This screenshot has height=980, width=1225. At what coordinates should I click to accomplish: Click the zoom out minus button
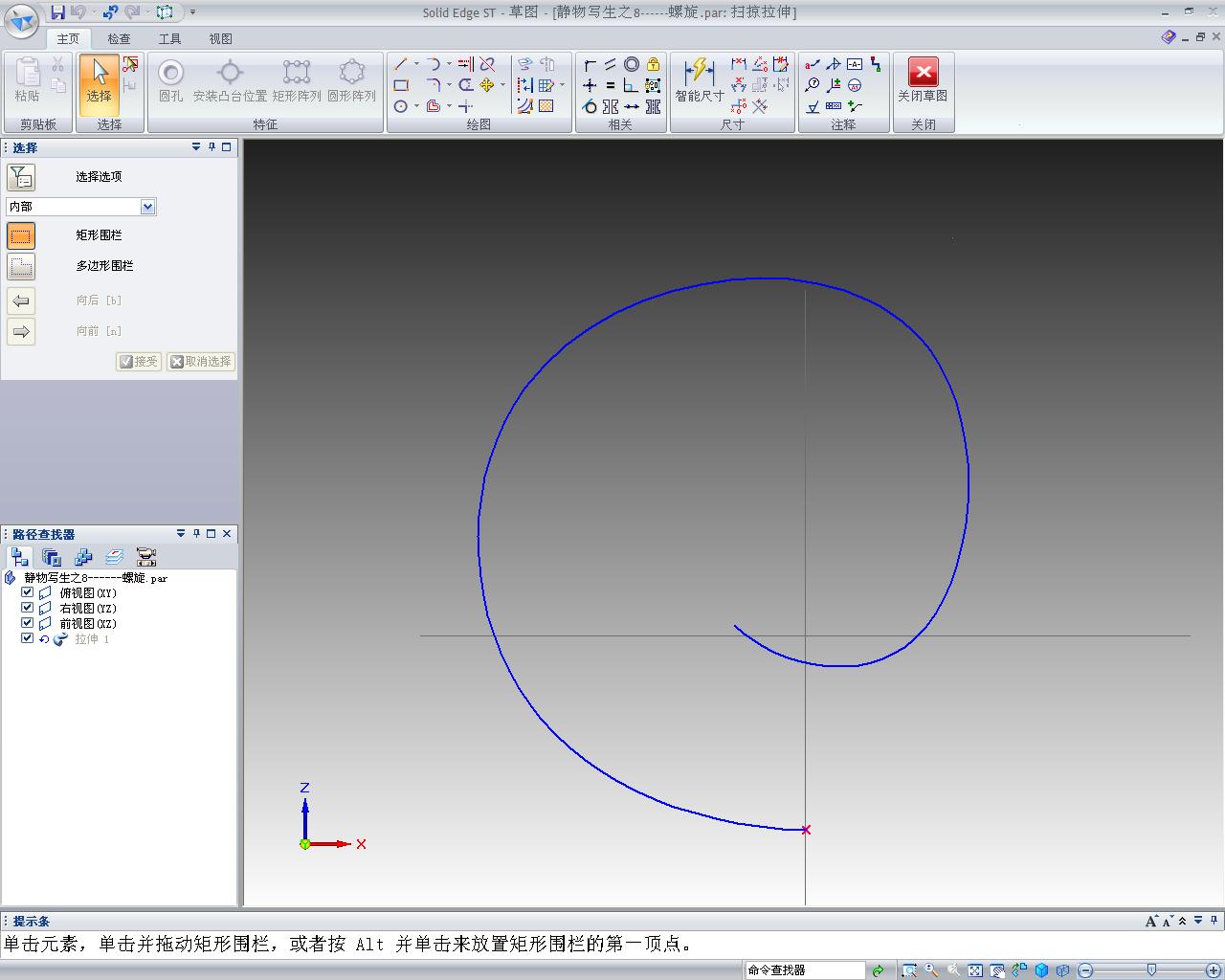coord(1085,970)
